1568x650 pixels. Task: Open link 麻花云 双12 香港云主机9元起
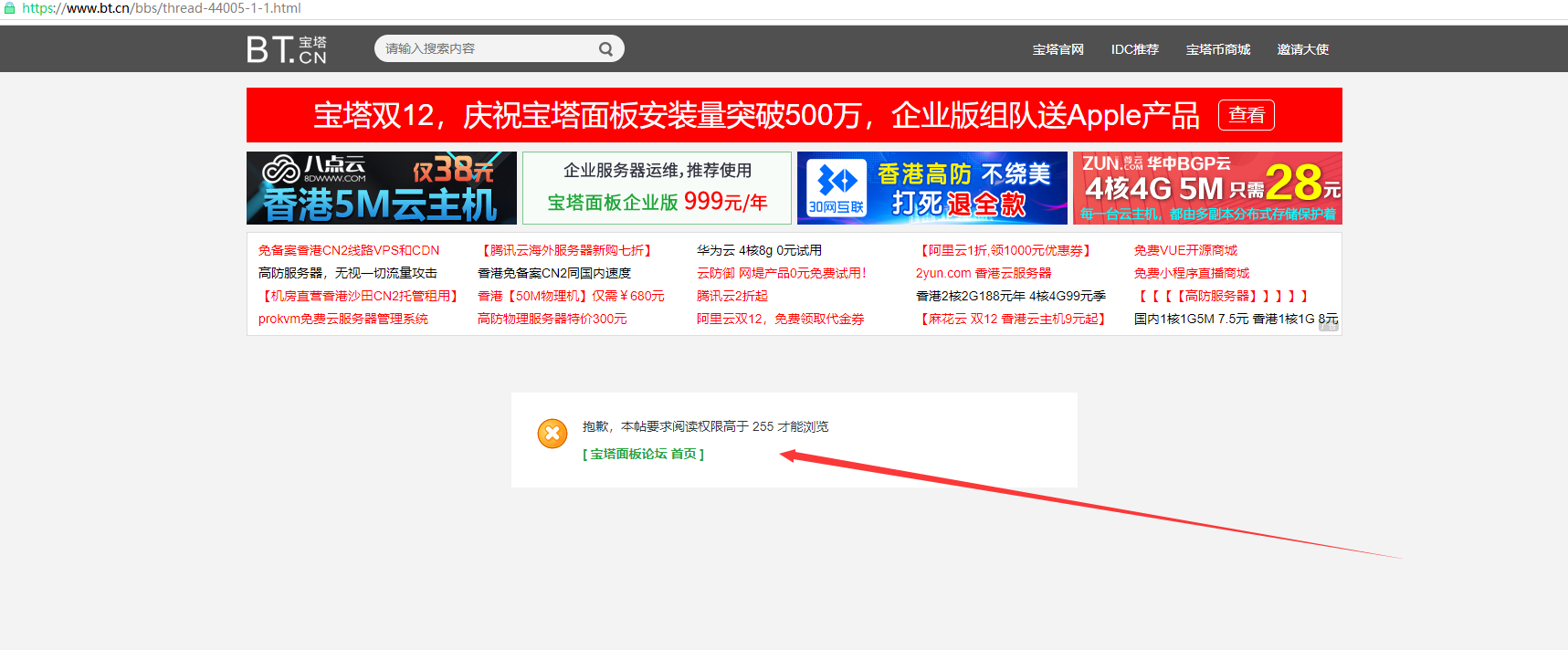(x=1014, y=319)
